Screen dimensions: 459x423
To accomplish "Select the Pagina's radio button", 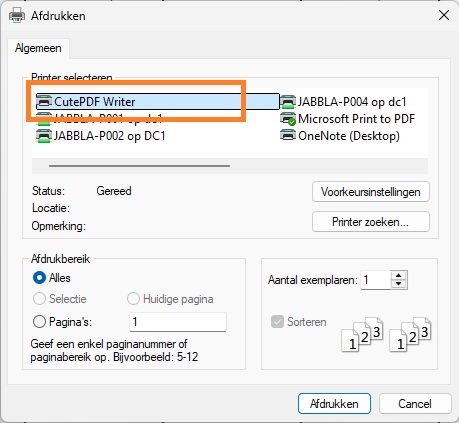I will (39, 322).
